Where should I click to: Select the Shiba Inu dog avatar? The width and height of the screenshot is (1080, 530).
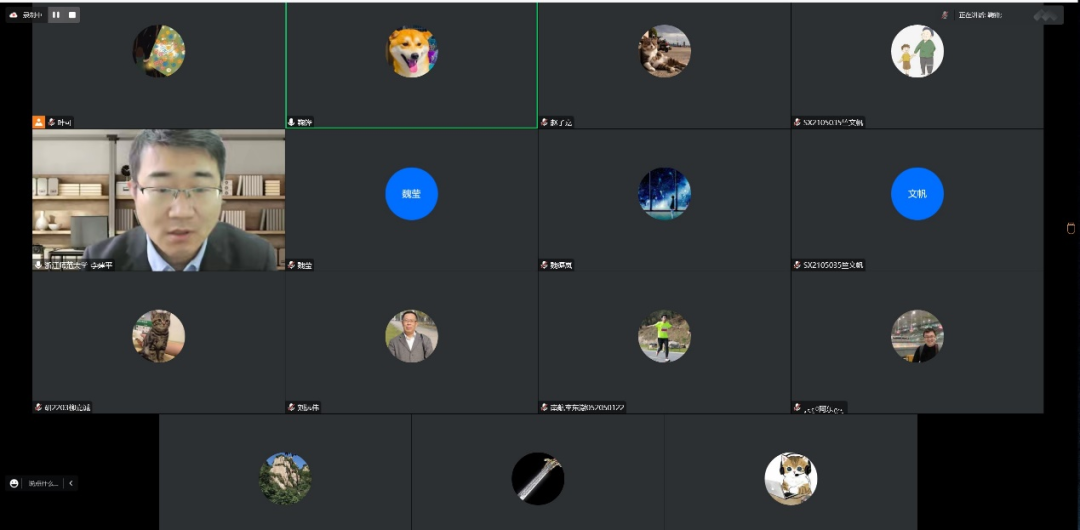(x=411, y=51)
